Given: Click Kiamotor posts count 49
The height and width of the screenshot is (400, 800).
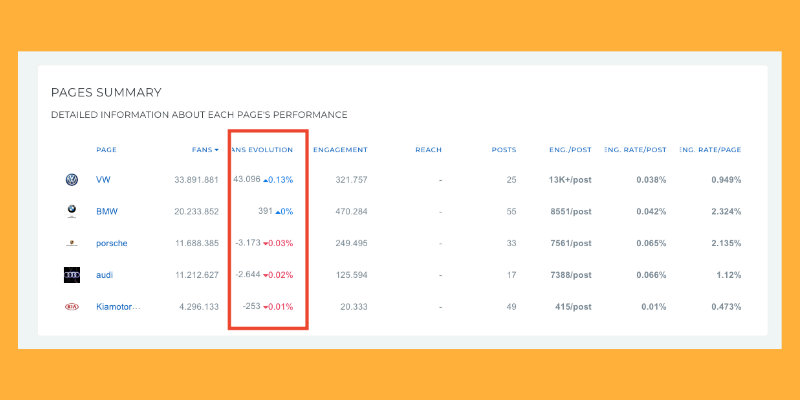Looking at the screenshot, I should [512, 307].
